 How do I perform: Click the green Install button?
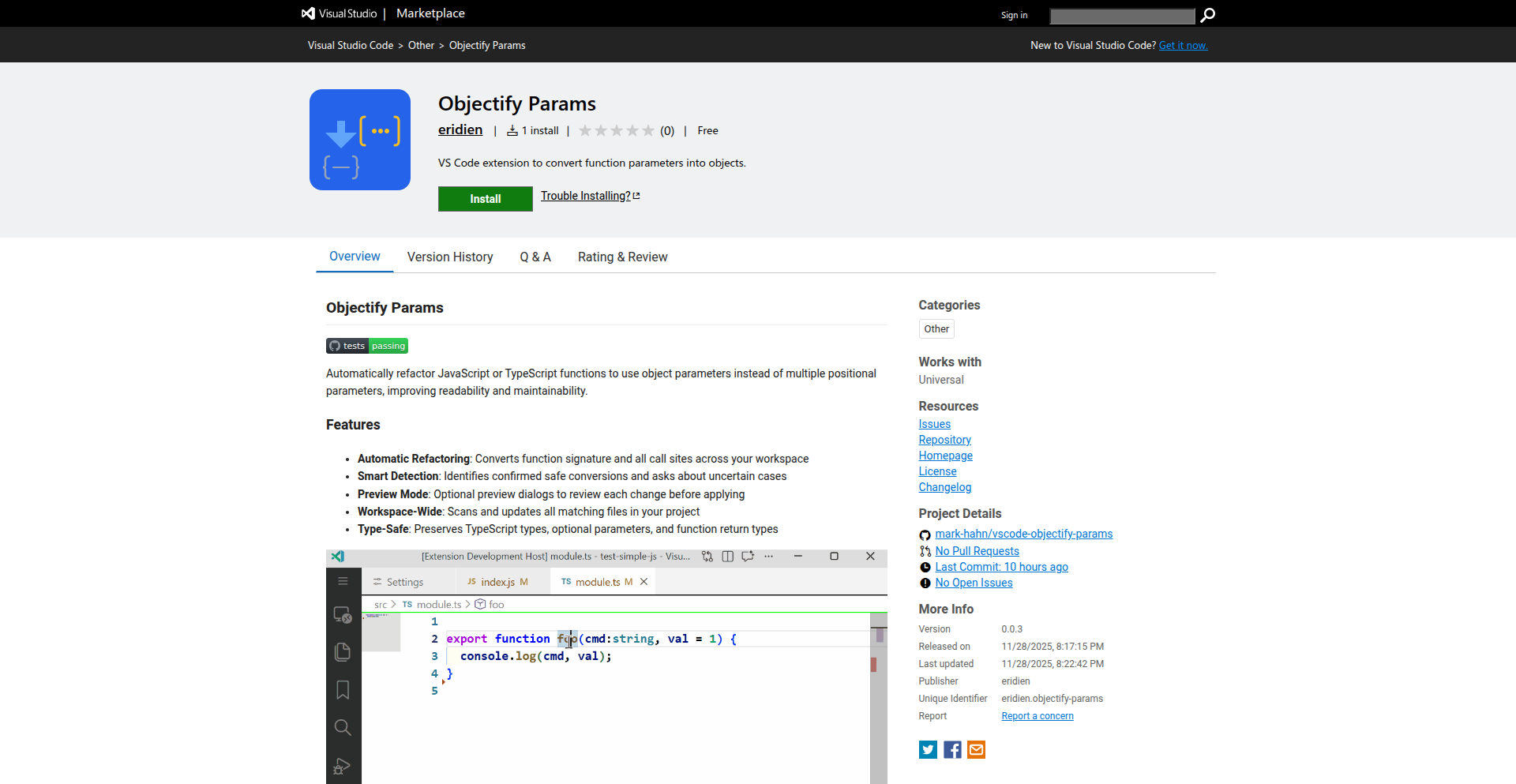486,199
